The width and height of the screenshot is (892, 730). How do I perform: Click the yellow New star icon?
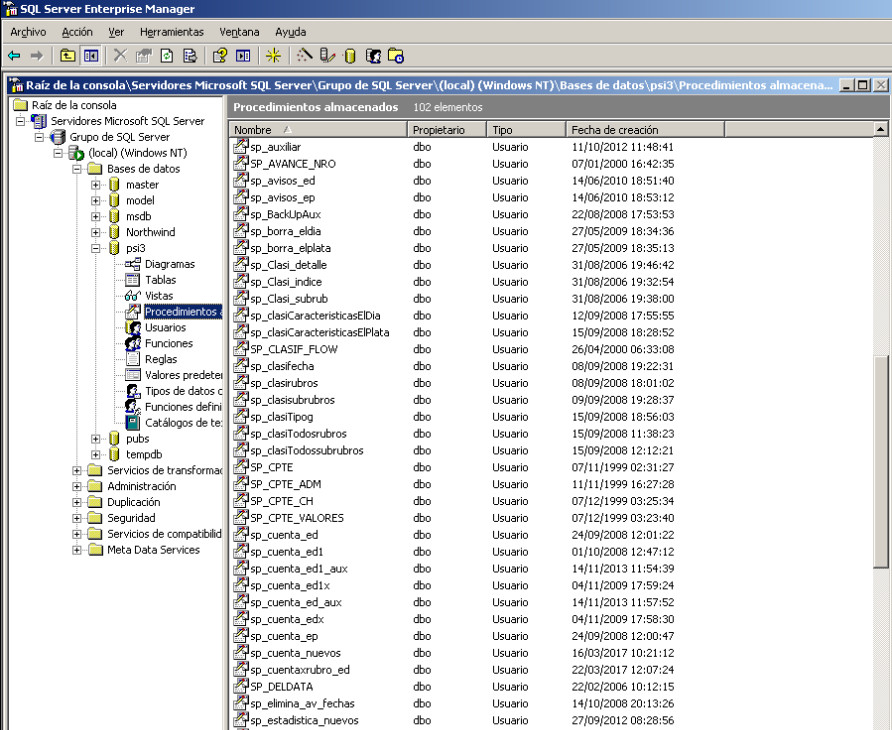coord(273,56)
